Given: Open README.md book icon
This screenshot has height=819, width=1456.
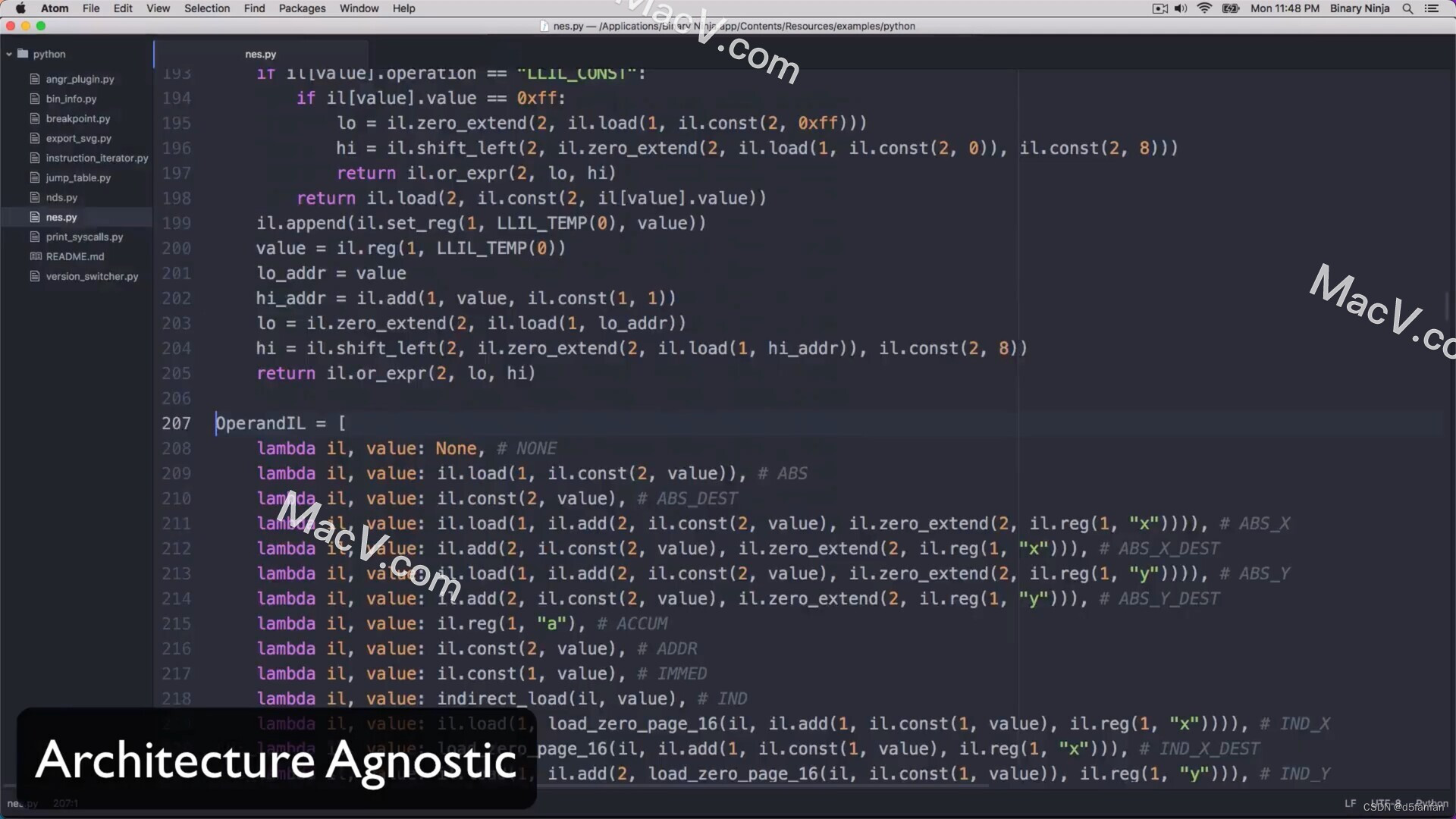Looking at the screenshot, I should [x=35, y=256].
